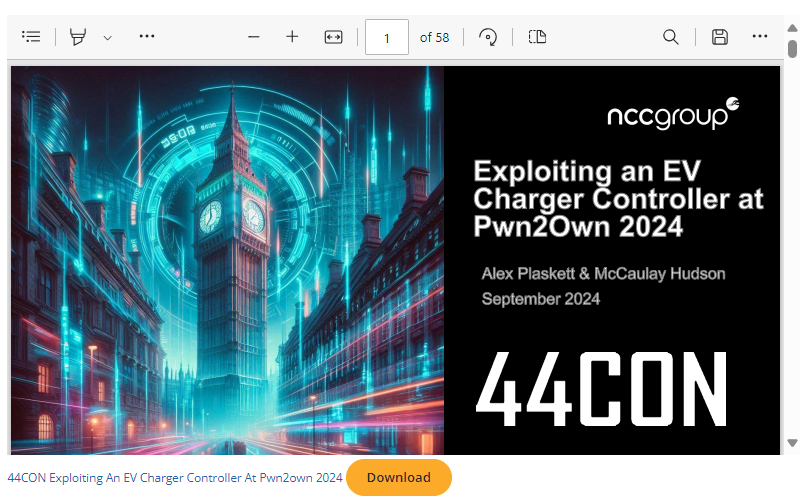Screen dimensions: 811x497
Task: Open the table of contents panel
Action: 31,37
